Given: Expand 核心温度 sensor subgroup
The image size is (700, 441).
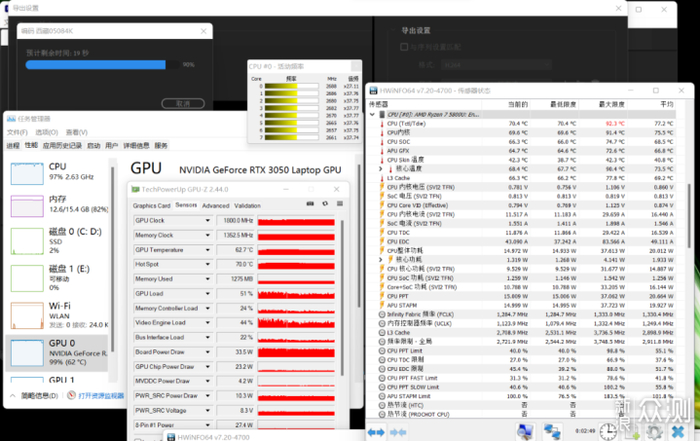Looking at the screenshot, I should coord(381,169).
